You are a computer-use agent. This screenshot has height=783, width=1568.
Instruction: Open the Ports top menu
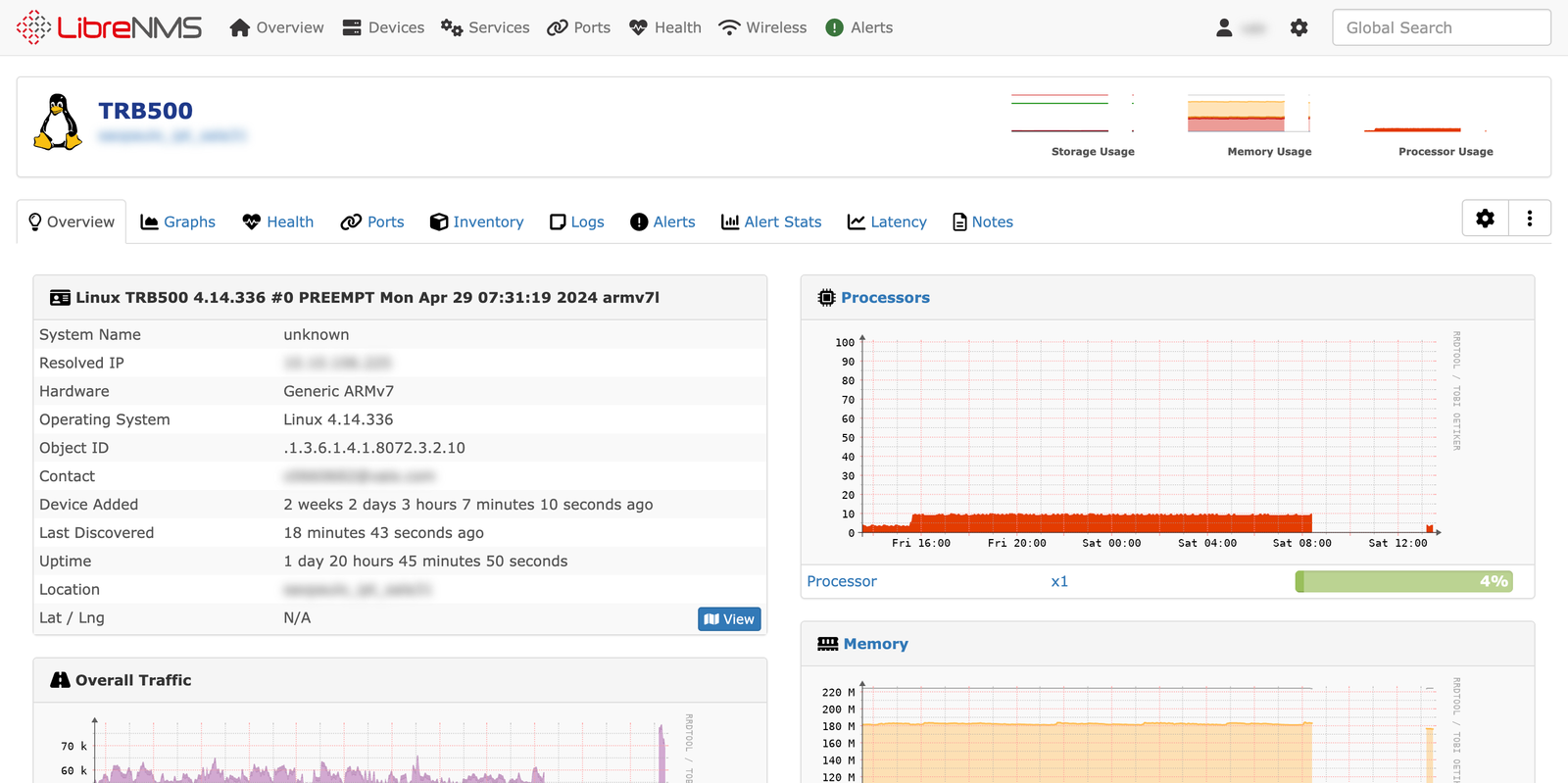click(x=578, y=27)
